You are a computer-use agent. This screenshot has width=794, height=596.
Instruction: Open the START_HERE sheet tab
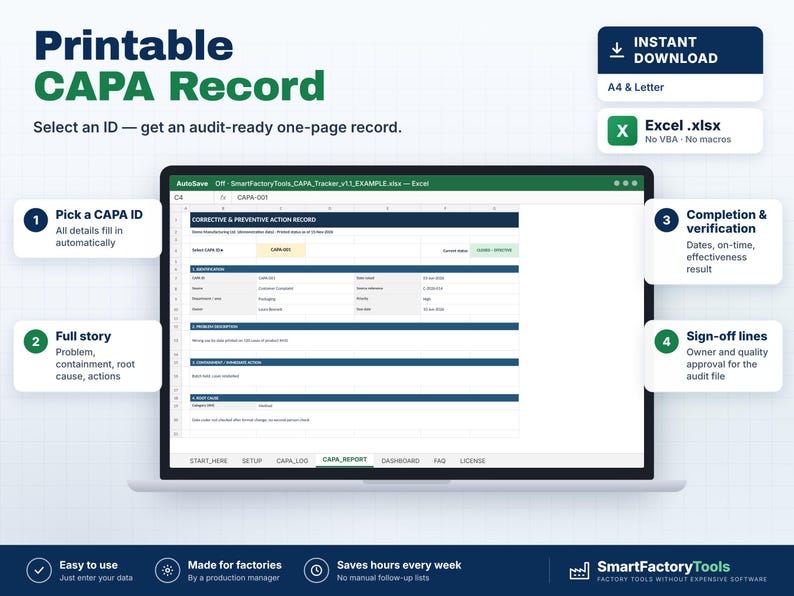click(208, 461)
